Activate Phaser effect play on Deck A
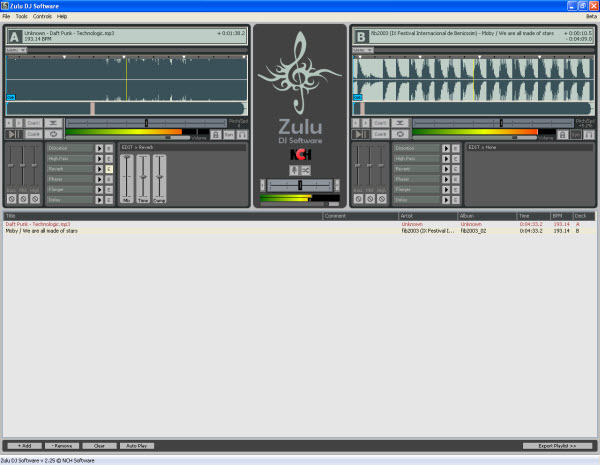The height and width of the screenshot is (465, 600). 99,179
